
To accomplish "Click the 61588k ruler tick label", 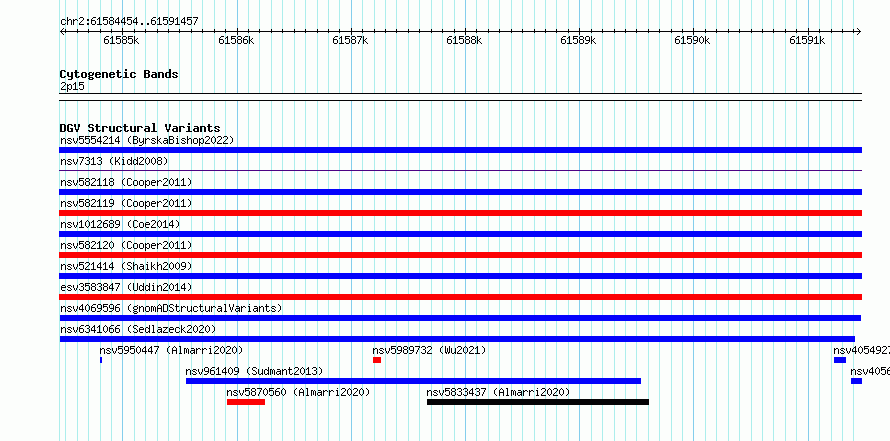I will [x=464, y=40].
